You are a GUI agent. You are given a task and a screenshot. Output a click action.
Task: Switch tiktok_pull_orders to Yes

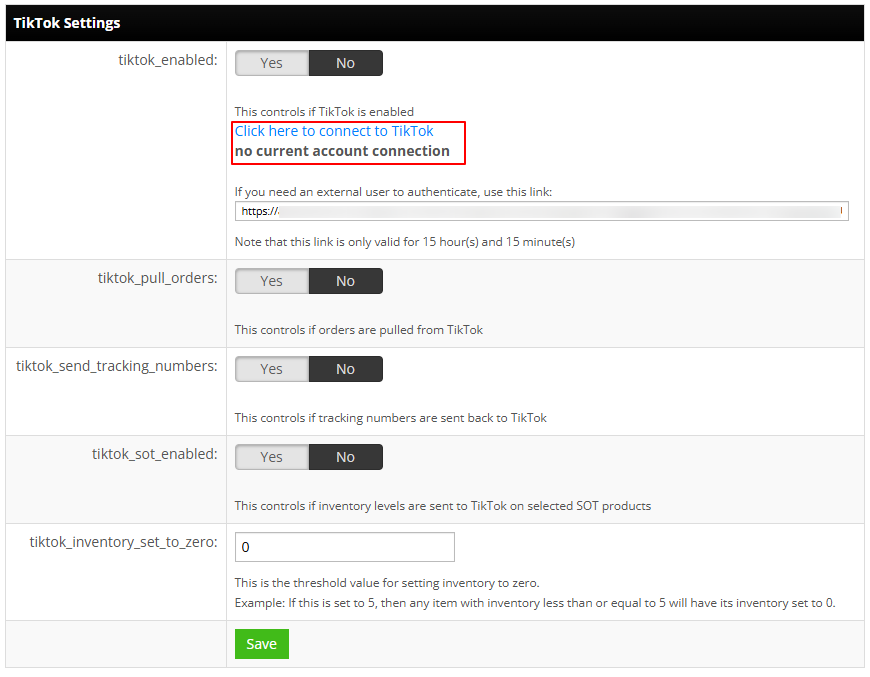coord(272,281)
